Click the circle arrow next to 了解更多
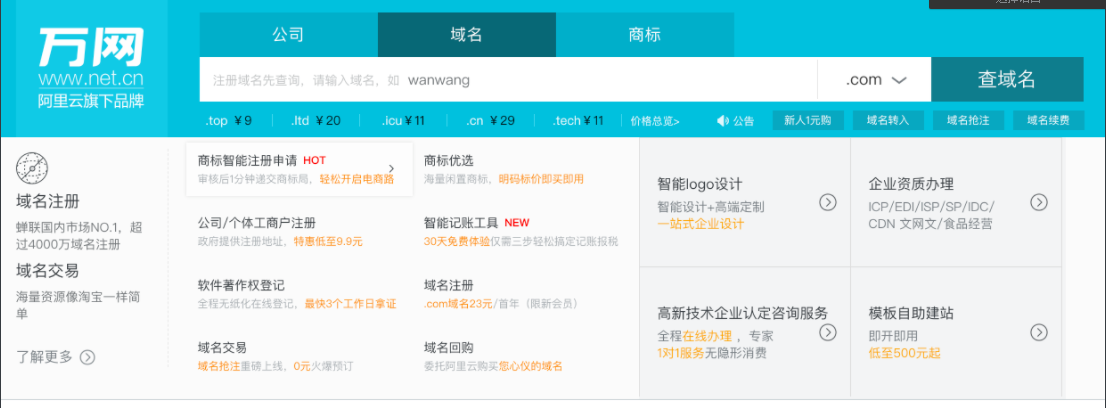Viewport: 1106px width, 408px height. point(87,357)
